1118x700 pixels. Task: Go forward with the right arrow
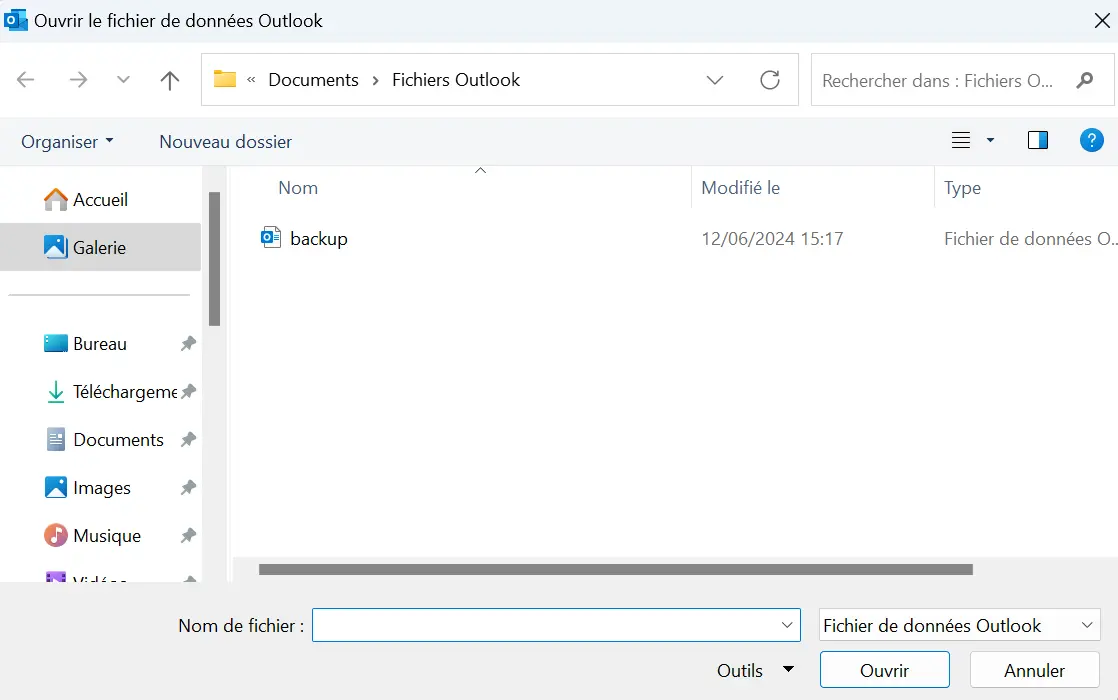coord(78,80)
